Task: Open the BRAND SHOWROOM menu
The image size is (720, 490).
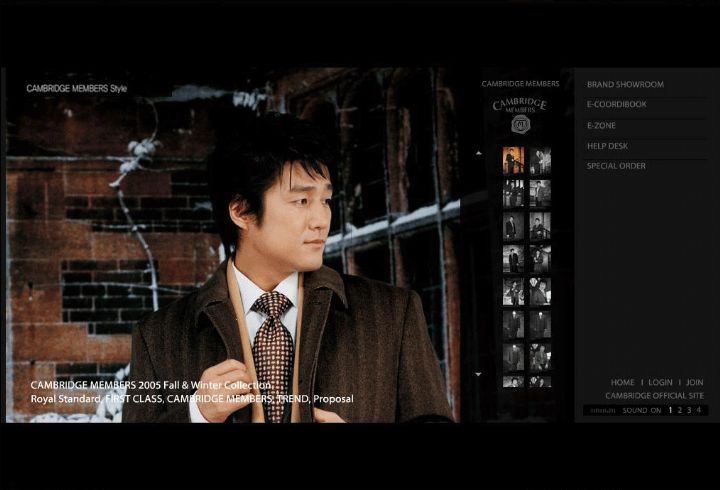Action: click(x=625, y=84)
